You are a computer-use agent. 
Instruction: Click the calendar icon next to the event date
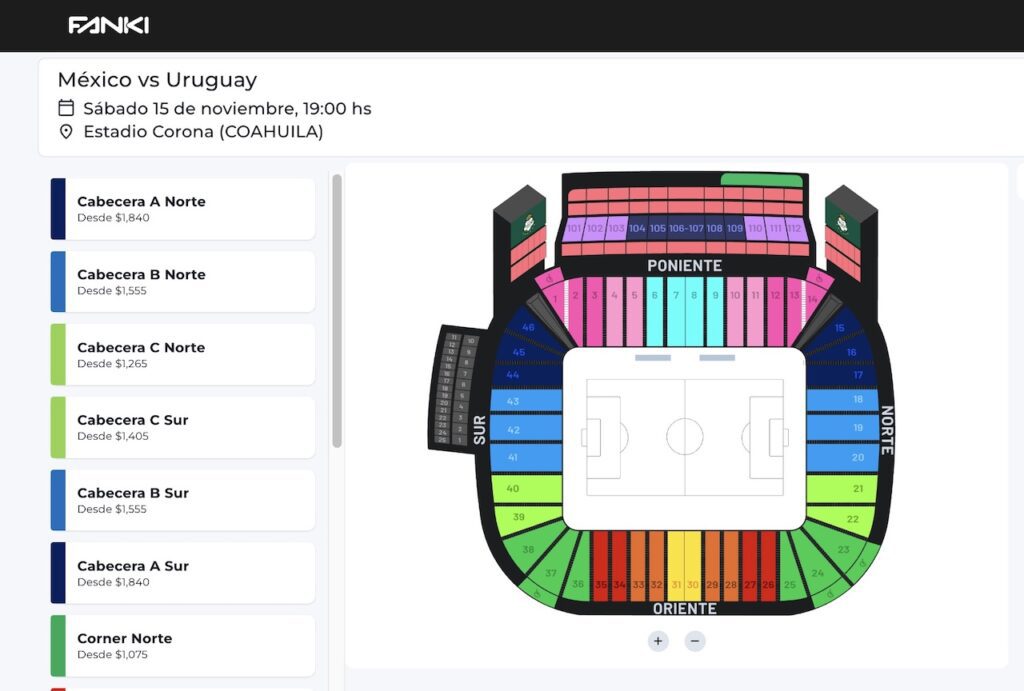(x=66, y=108)
